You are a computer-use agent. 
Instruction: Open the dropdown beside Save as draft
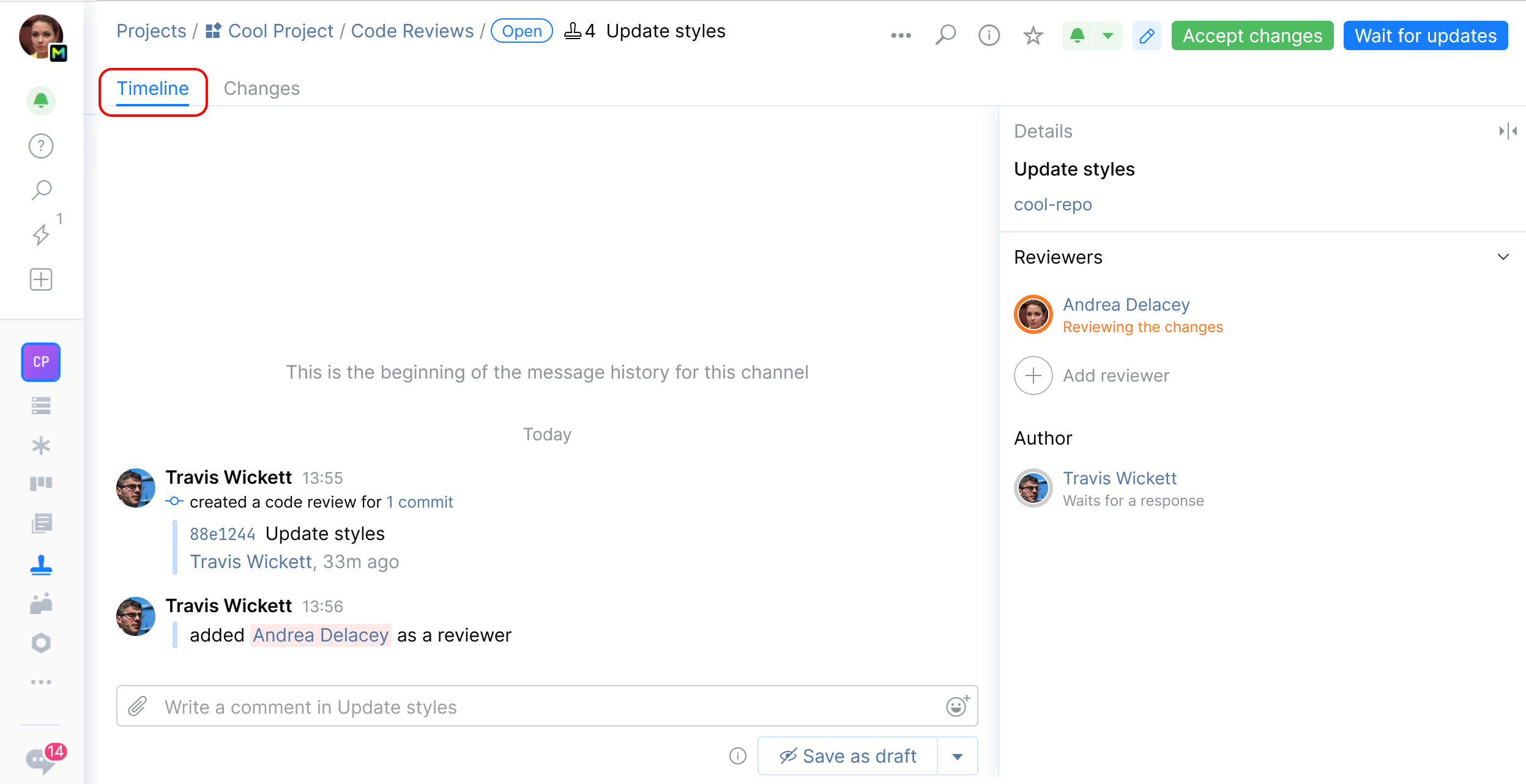958,756
